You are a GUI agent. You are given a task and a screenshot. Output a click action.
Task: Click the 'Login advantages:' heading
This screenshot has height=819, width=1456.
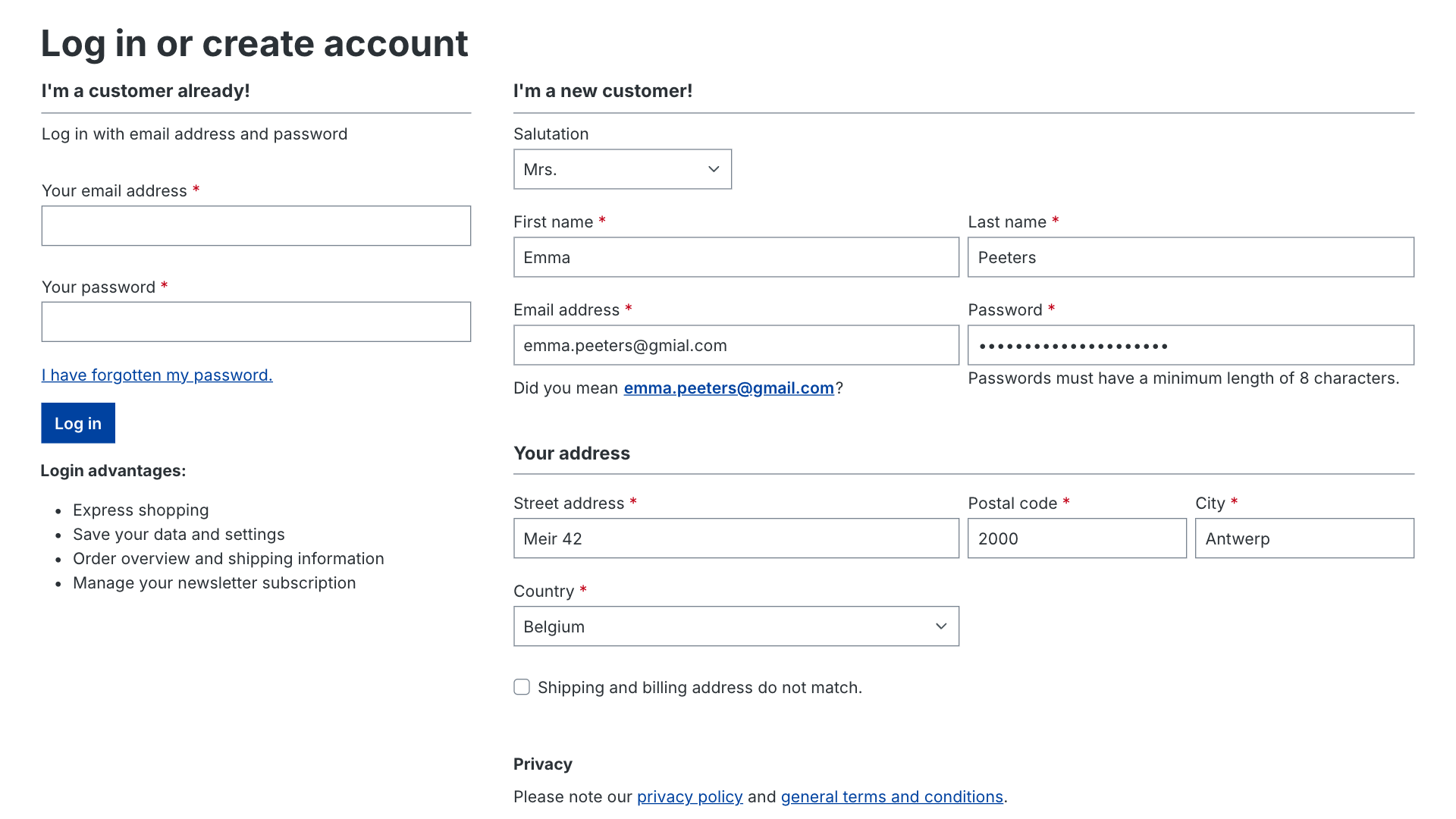pos(113,470)
